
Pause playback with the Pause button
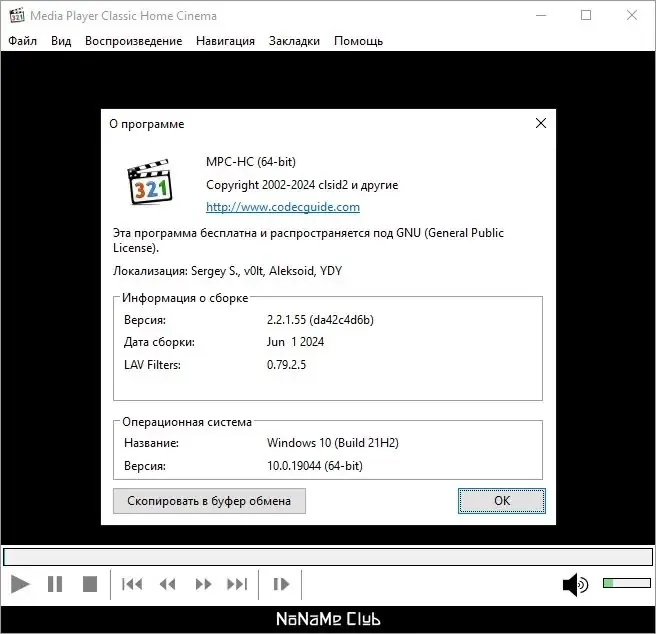pyautogui.click(x=55, y=584)
